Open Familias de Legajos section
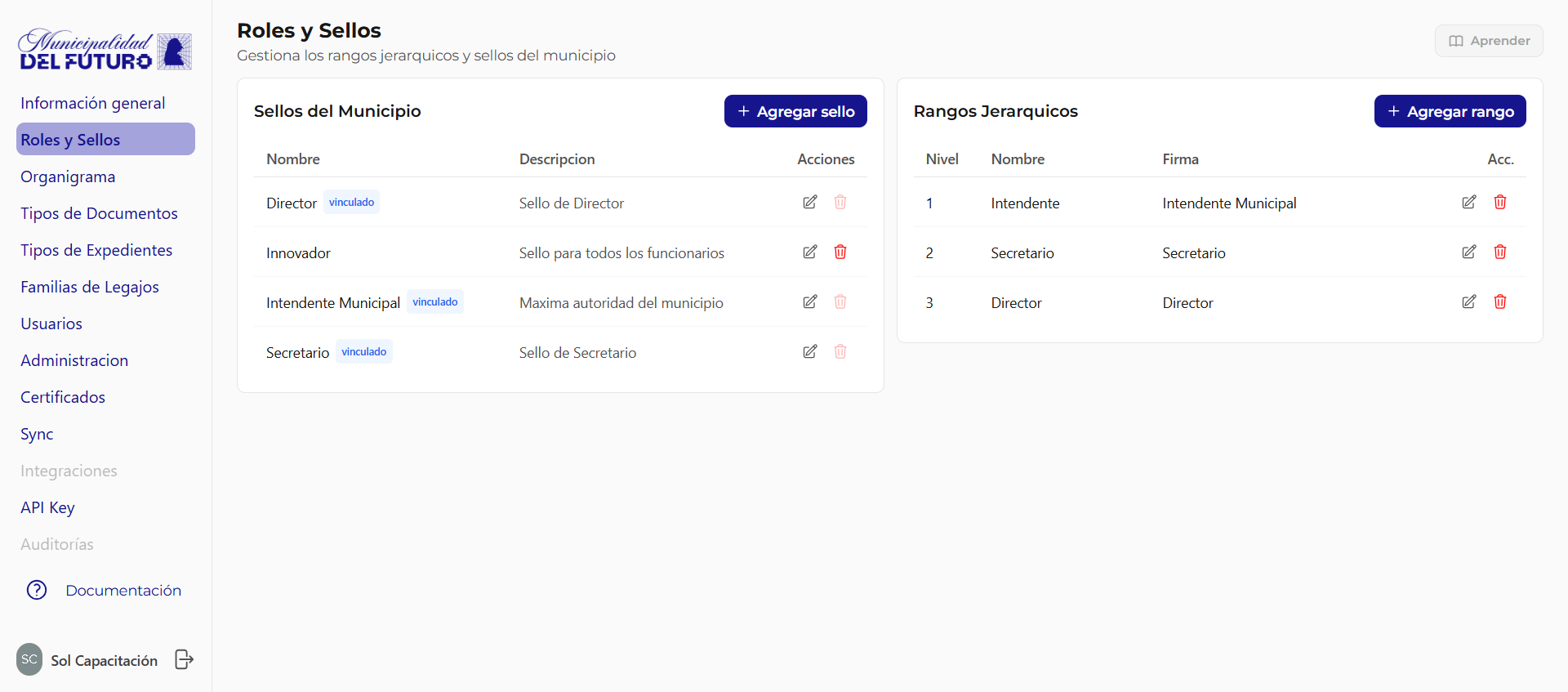The width and height of the screenshot is (1568, 692). (90, 287)
